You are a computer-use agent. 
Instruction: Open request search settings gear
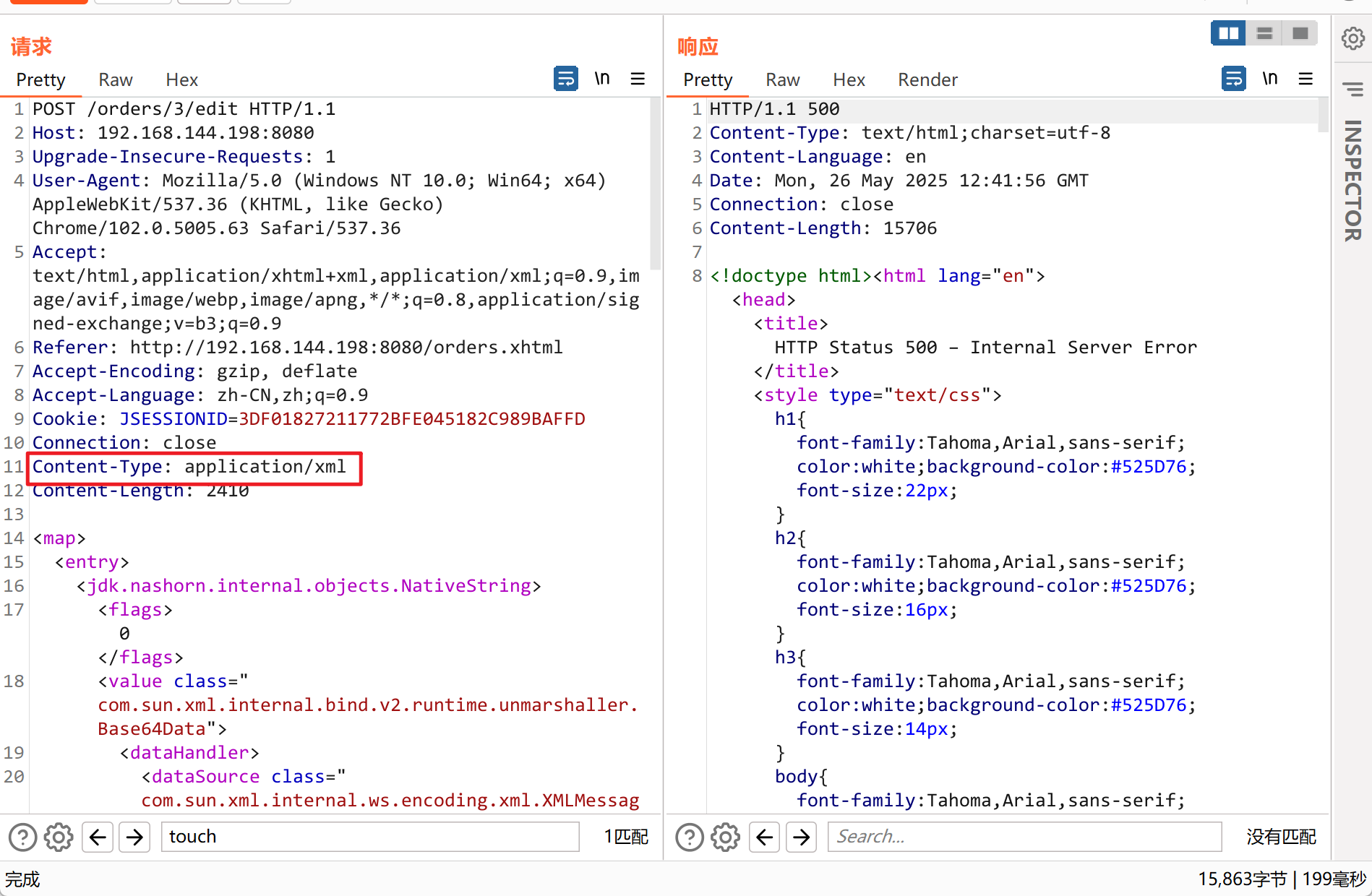click(59, 837)
